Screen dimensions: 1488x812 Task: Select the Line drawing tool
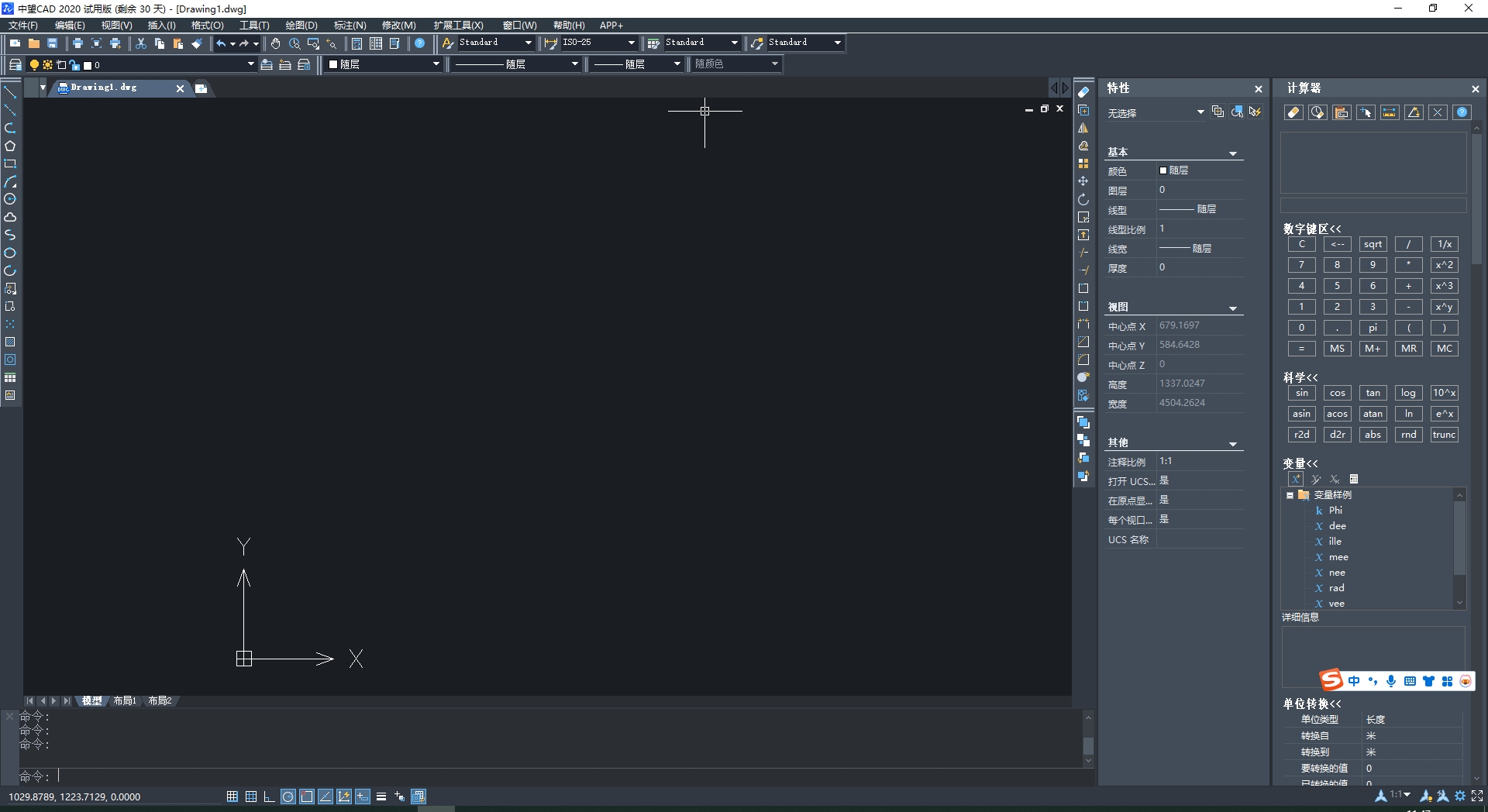(x=10, y=92)
